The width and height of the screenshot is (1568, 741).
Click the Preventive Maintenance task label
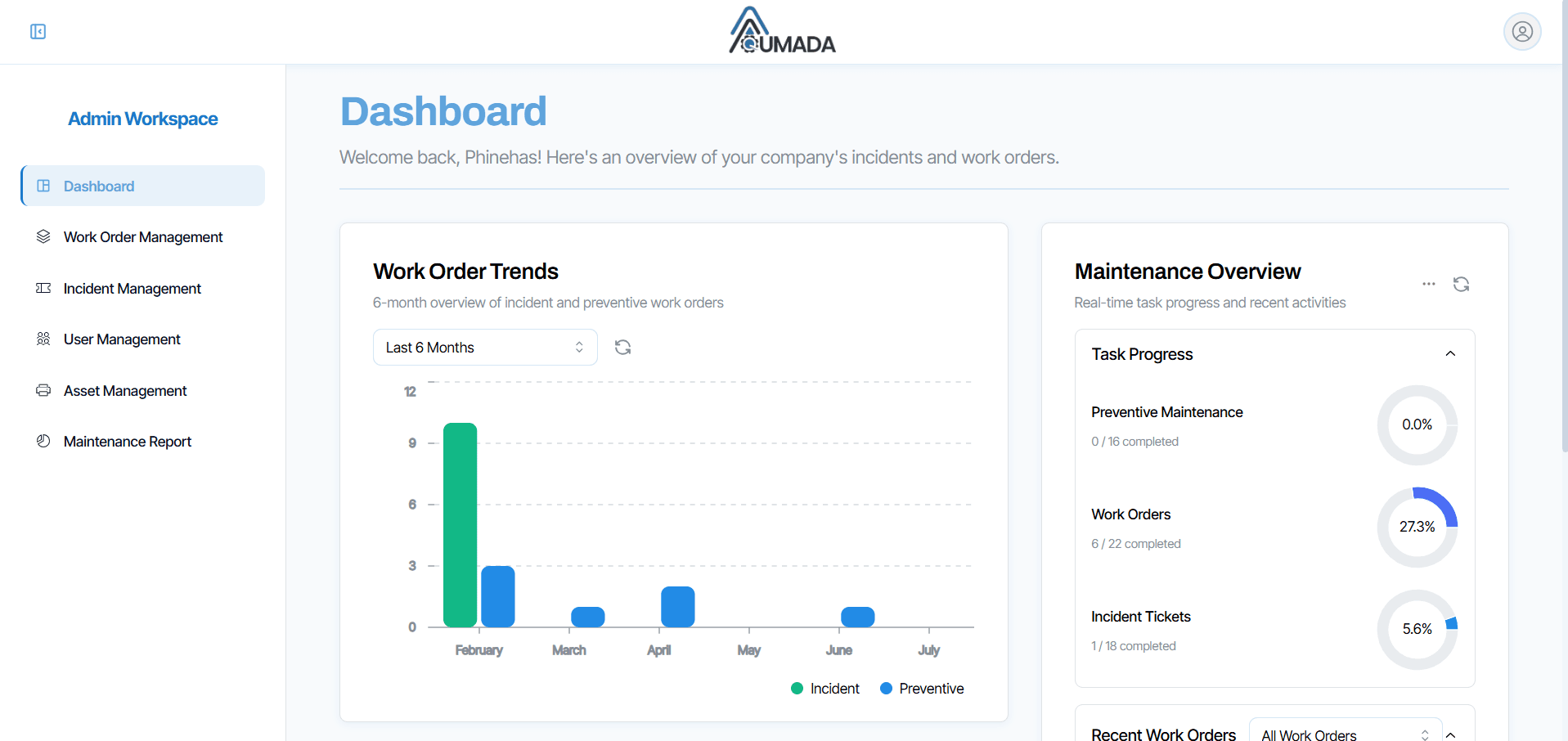(x=1166, y=412)
